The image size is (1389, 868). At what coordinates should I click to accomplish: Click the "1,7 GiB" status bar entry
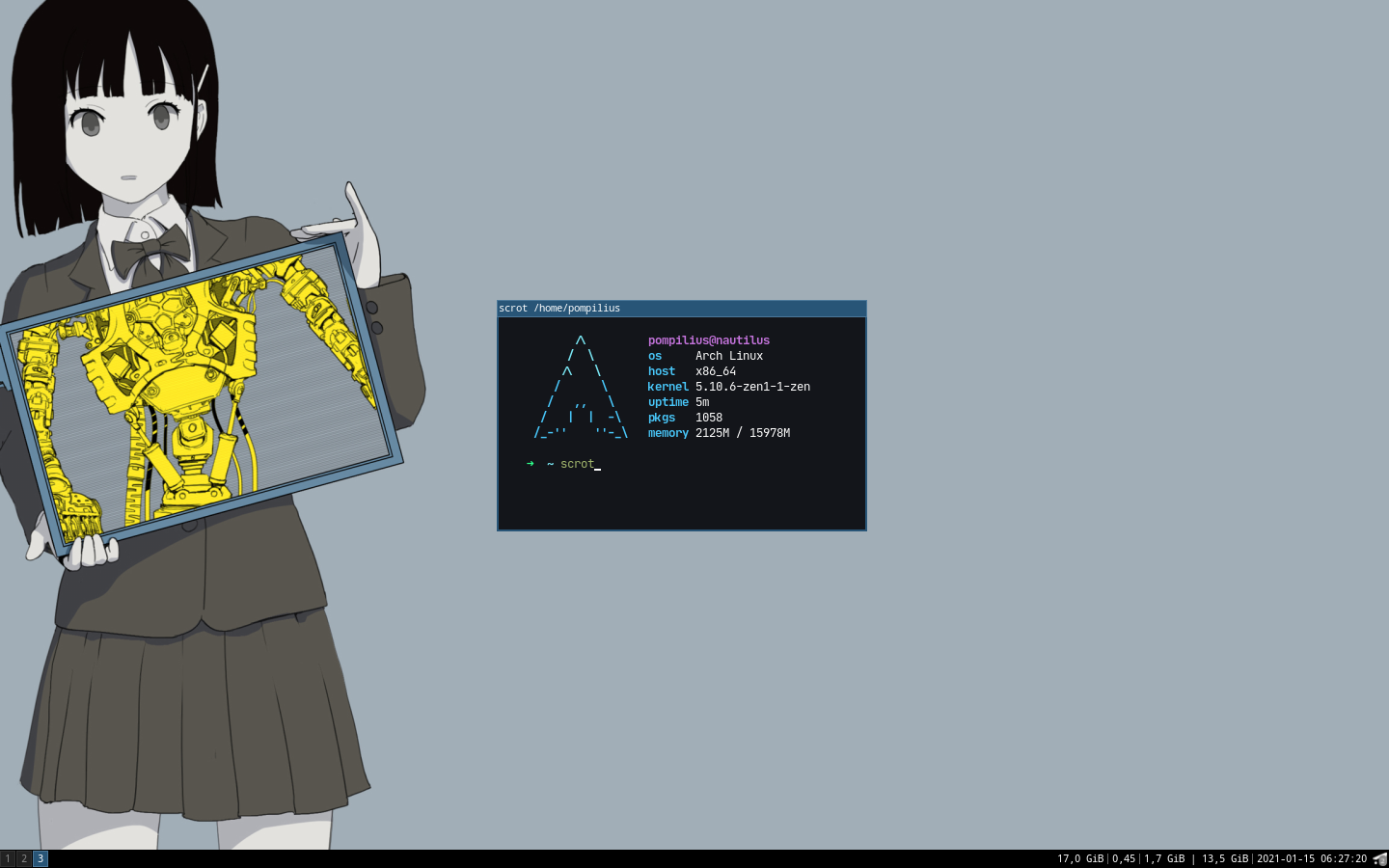point(1164,858)
